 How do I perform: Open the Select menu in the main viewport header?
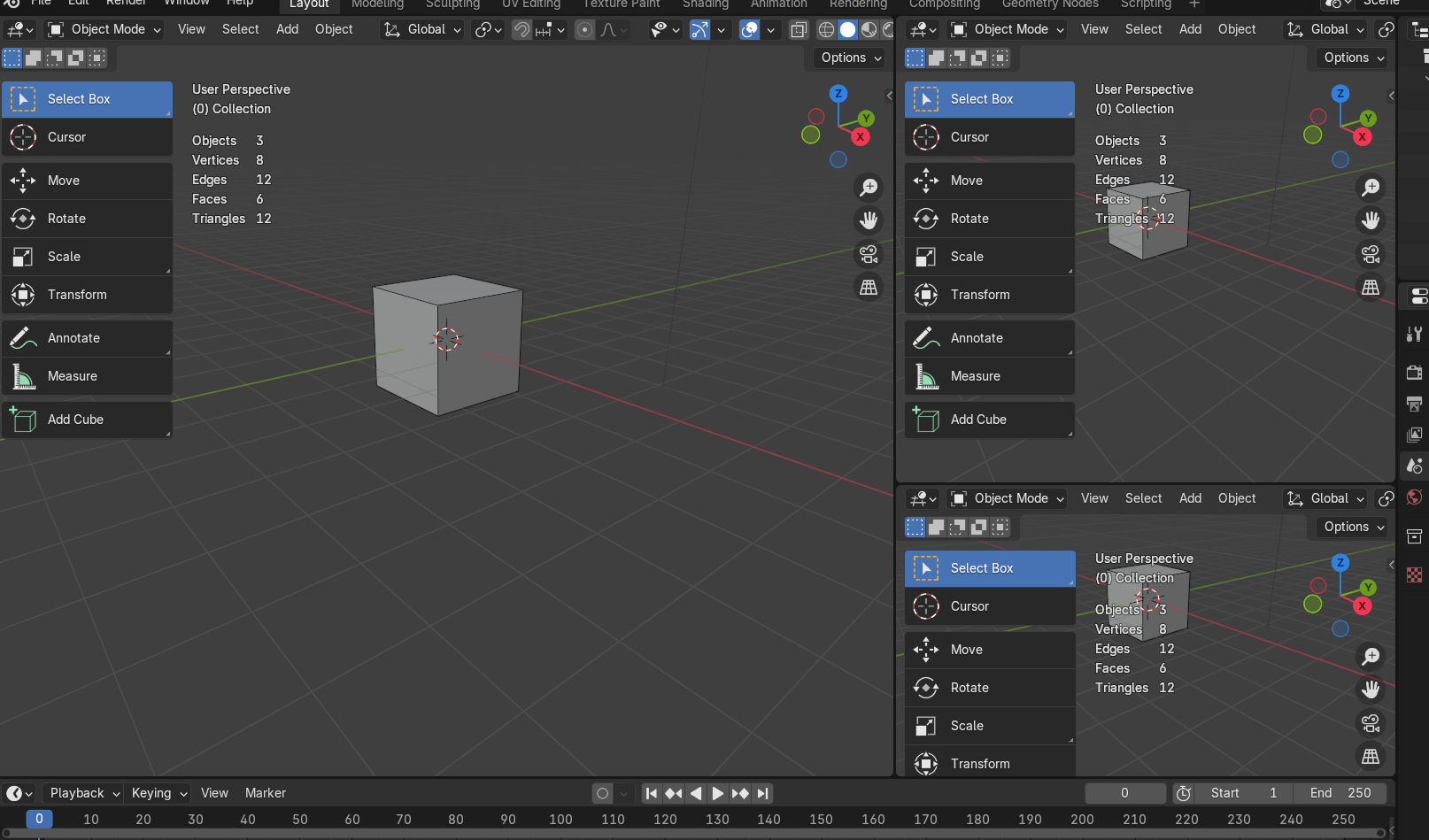241,29
